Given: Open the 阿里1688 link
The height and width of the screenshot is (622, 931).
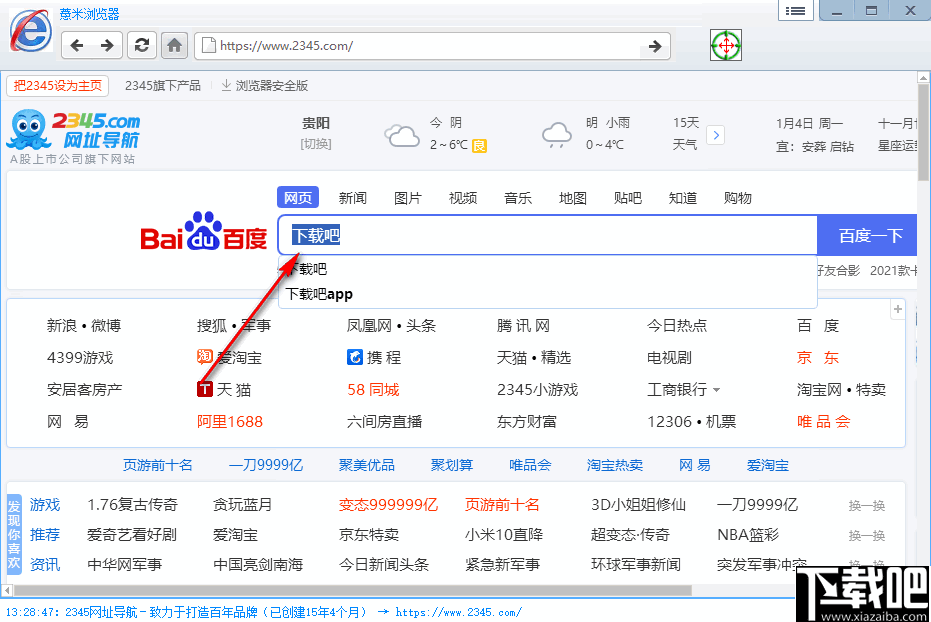Looking at the screenshot, I should pyautogui.click(x=230, y=421).
